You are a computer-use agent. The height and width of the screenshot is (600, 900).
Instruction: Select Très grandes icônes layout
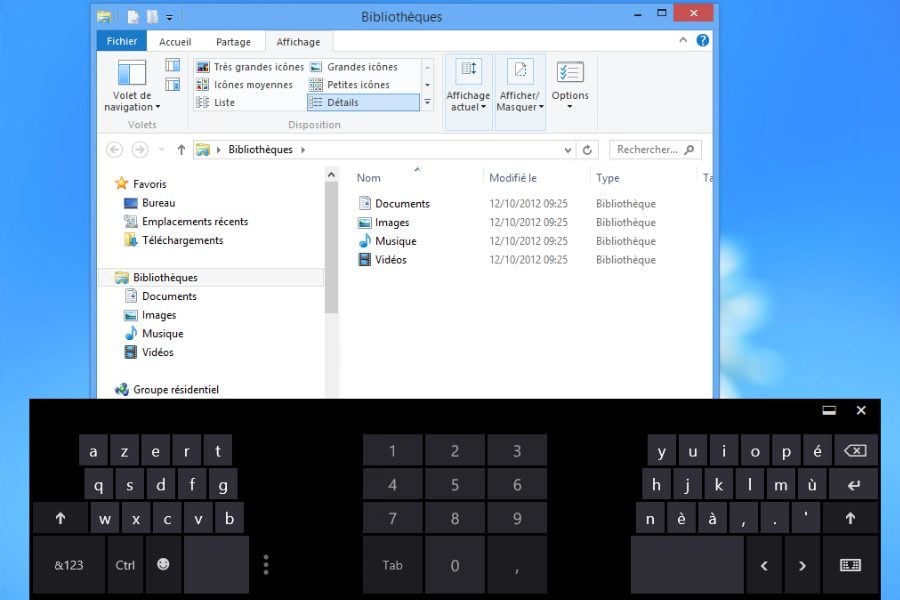coord(250,67)
